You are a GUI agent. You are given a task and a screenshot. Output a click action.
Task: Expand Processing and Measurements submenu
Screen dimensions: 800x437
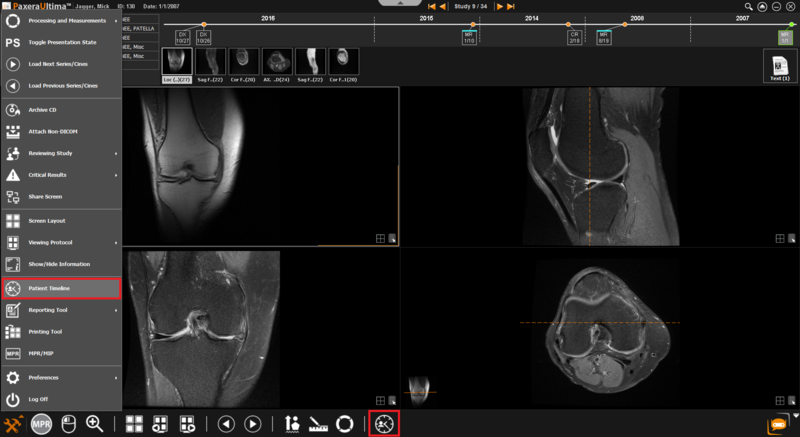point(60,20)
